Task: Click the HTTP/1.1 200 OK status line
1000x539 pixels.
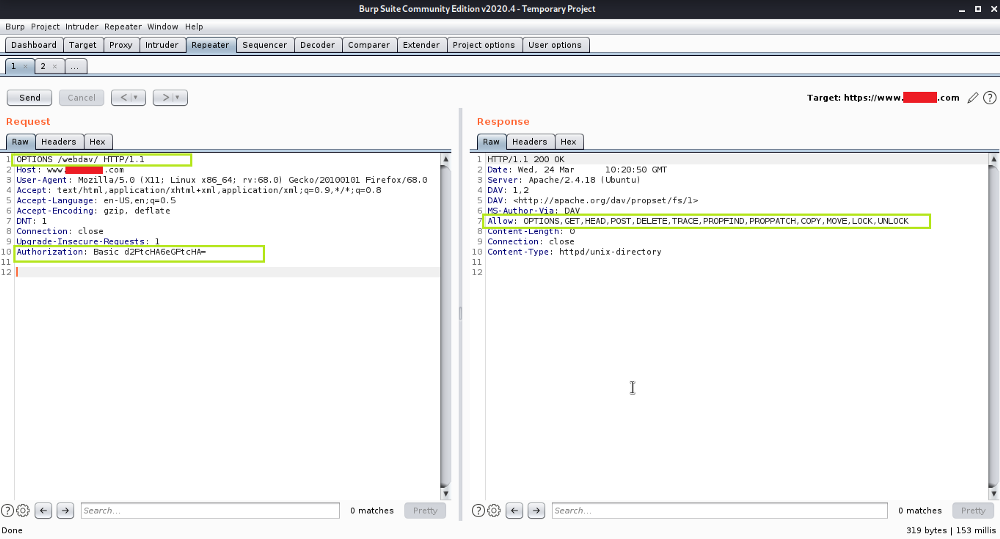Action: pyautogui.click(x=526, y=159)
